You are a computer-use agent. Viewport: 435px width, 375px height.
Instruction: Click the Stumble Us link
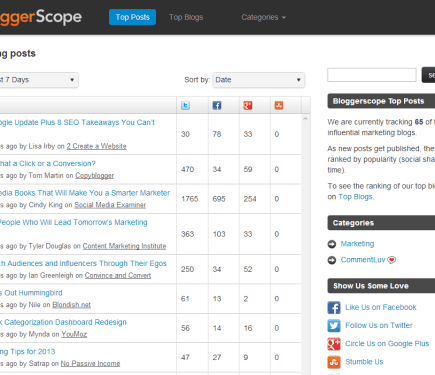(364, 362)
